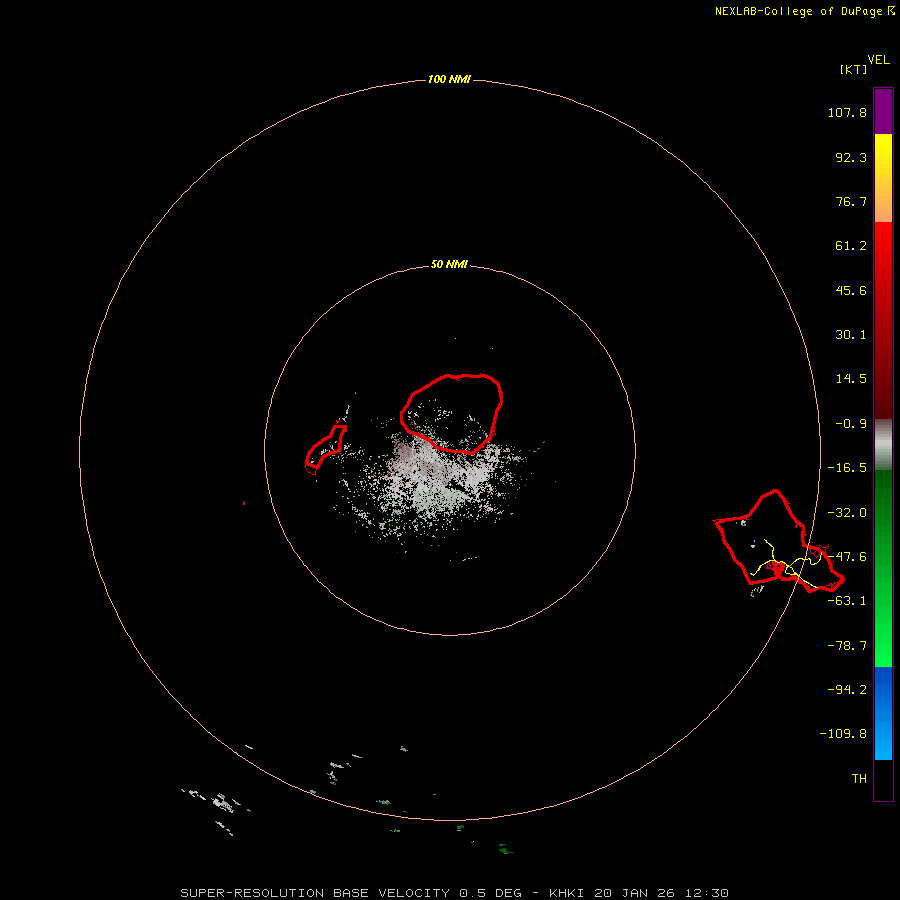
Task: Click the -78.7 velocity scale value
Action: 847,646
